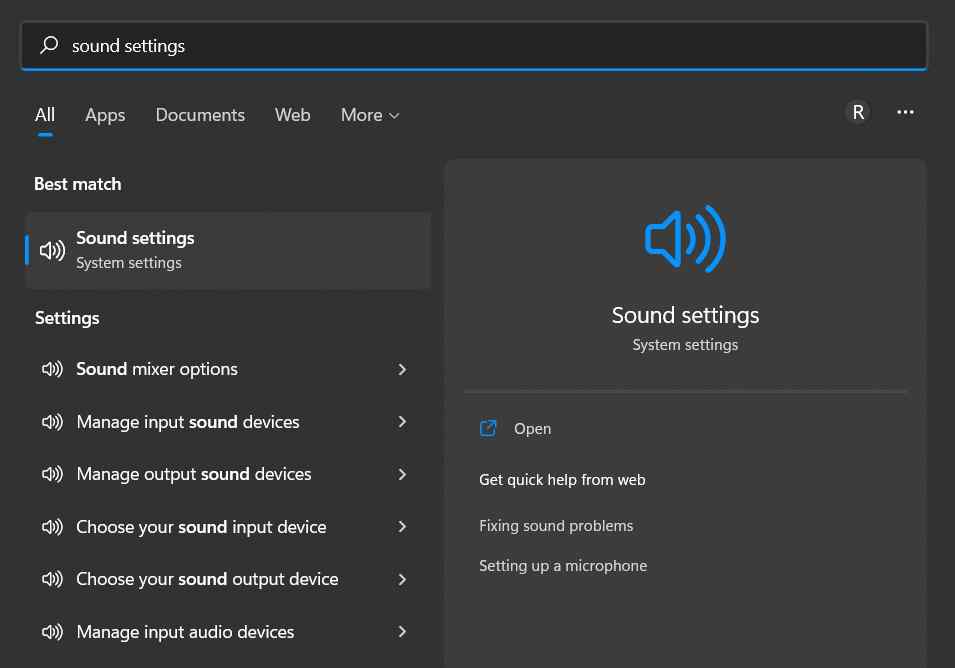Click speaker icon next to Choose your sound input device
955x668 pixels.
click(x=52, y=527)
